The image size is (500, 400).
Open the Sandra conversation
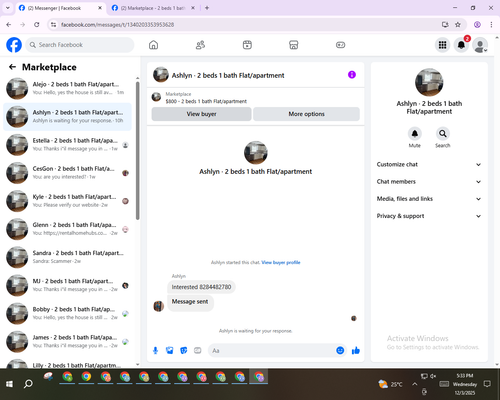[x=67, y=257]
